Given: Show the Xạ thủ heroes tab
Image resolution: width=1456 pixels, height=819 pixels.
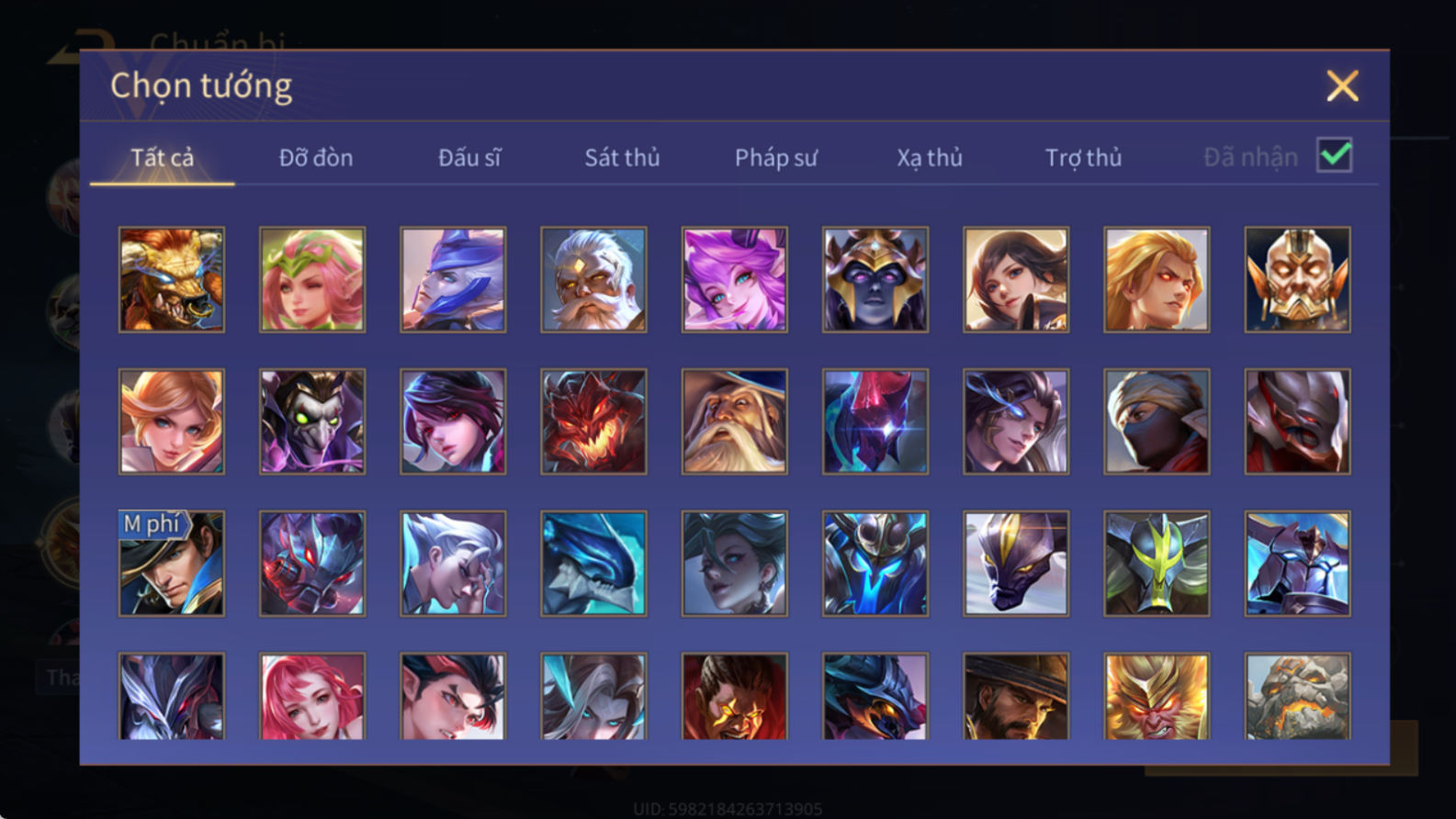Looking at the screenshot, I should tap(930, 158).
